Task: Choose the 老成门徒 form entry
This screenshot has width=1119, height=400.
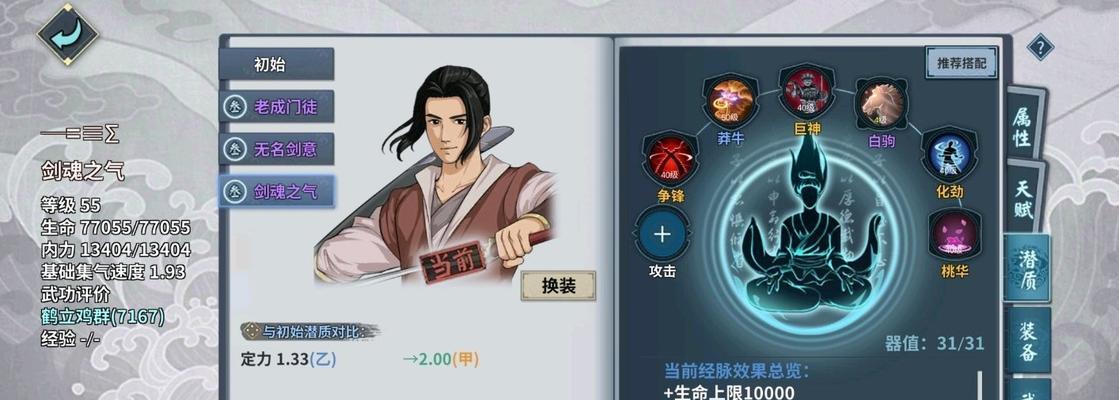Action: (277, 107)
